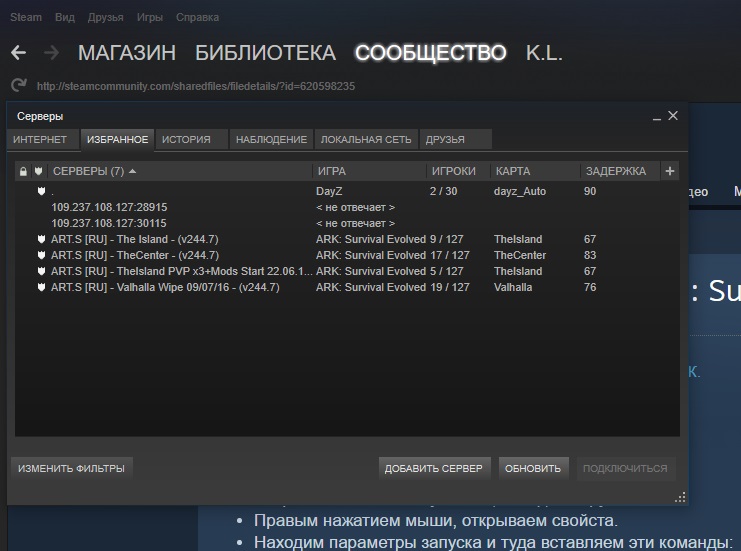
Task: Open the Друзья menu in menu bar
Action: pyautogui.click(x=105, y=17)
